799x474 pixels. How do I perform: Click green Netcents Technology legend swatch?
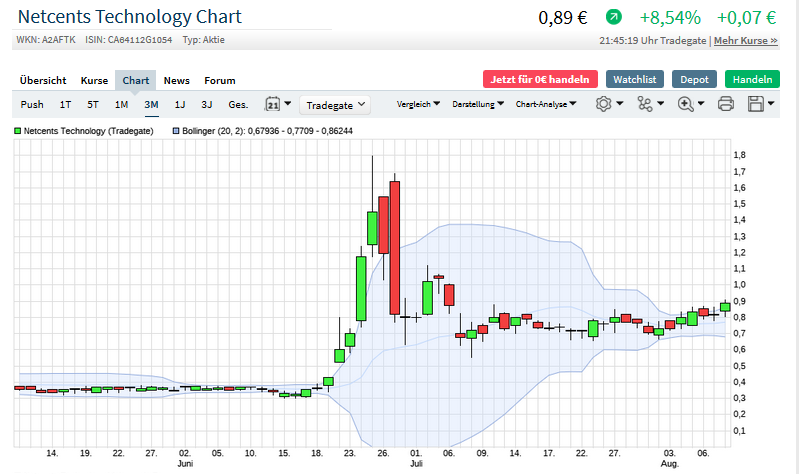[17, 131]
